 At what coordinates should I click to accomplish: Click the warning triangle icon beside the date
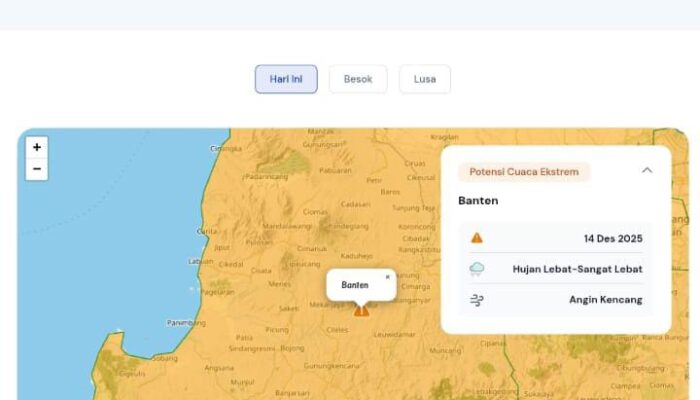click(477, 238)
